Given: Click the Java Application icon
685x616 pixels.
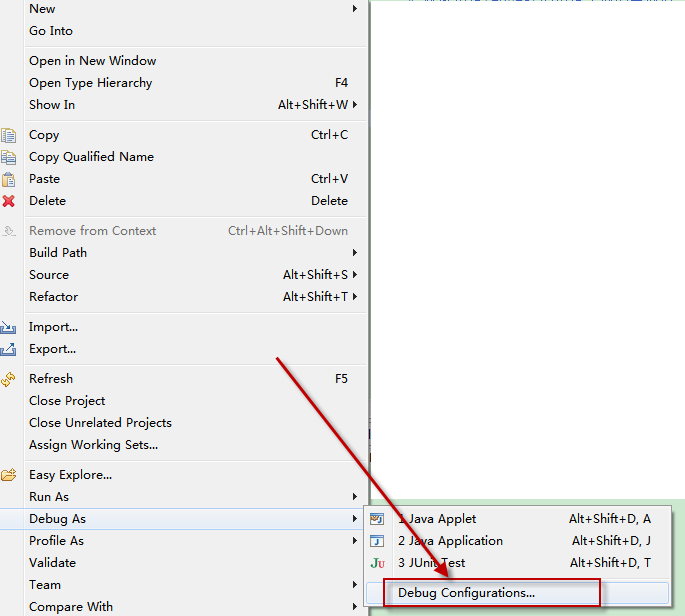Looking at the screenshot, I should 377,541.
